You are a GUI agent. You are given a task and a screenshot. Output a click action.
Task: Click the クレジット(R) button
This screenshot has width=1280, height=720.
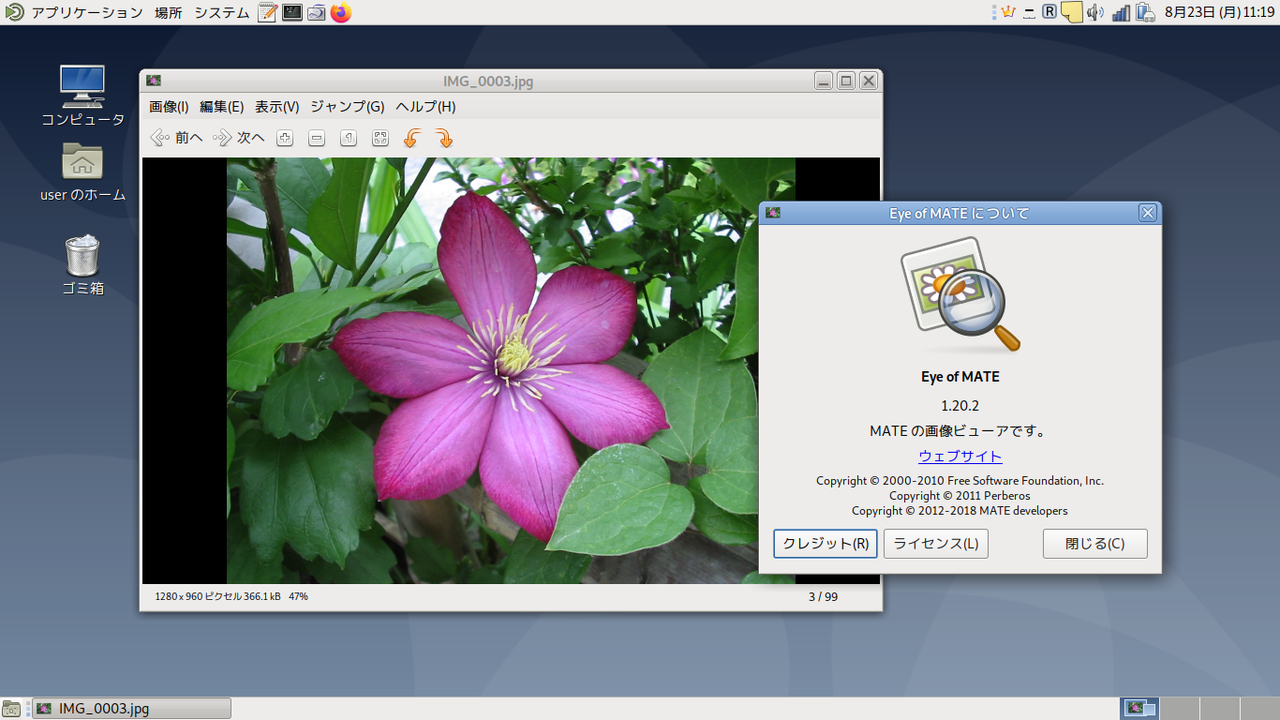(x=825, y=544)
